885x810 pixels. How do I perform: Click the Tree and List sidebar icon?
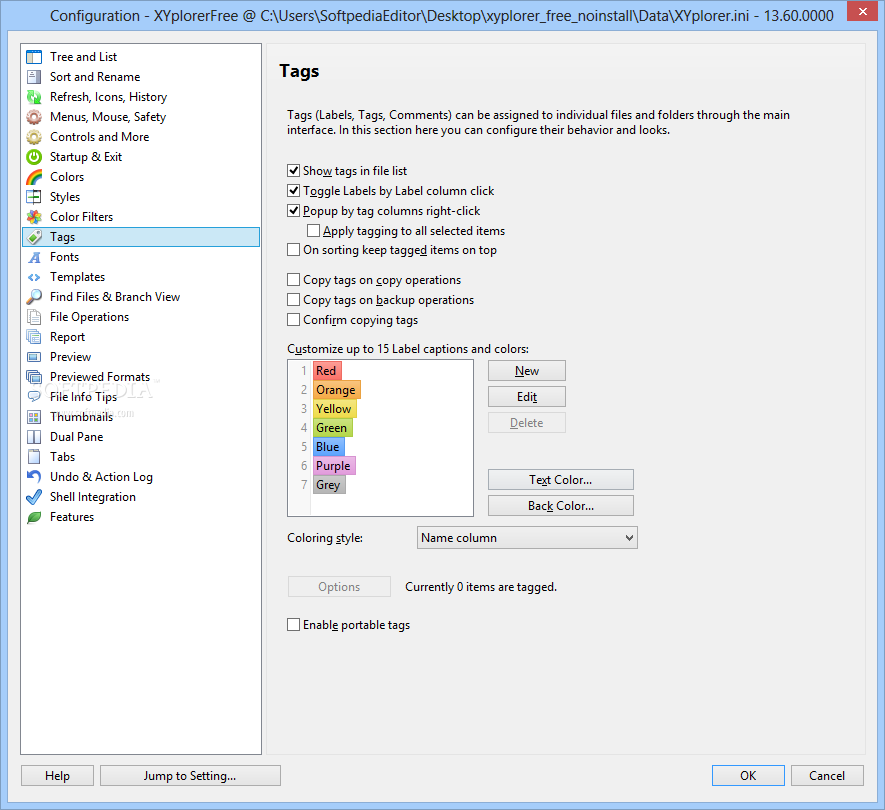coord(34,57)
